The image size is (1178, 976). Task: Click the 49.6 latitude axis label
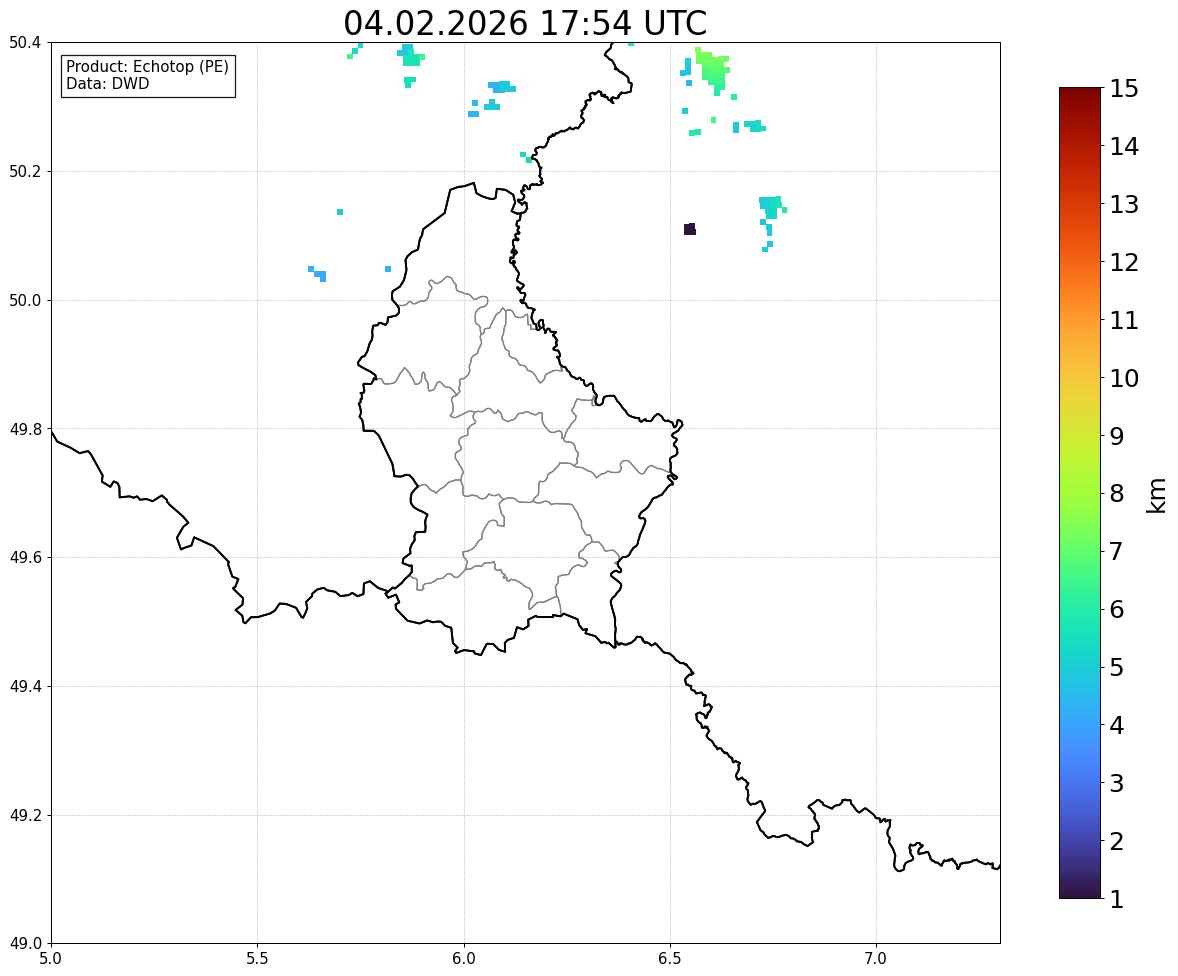pos(24,557)
